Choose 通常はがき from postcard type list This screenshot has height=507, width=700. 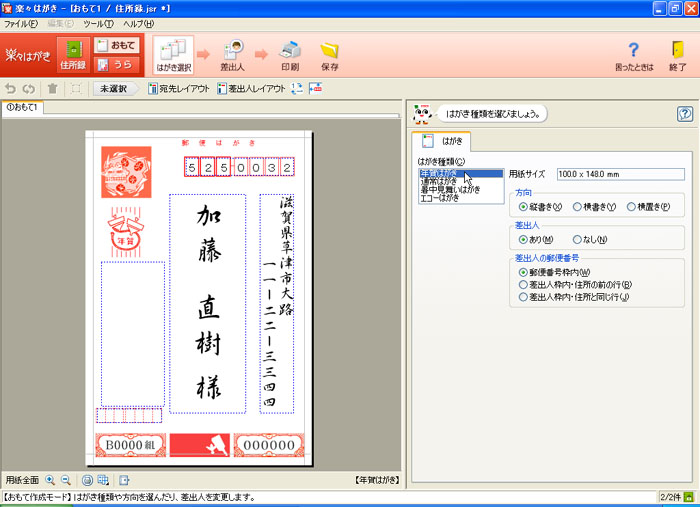click(x=443, y=181)
